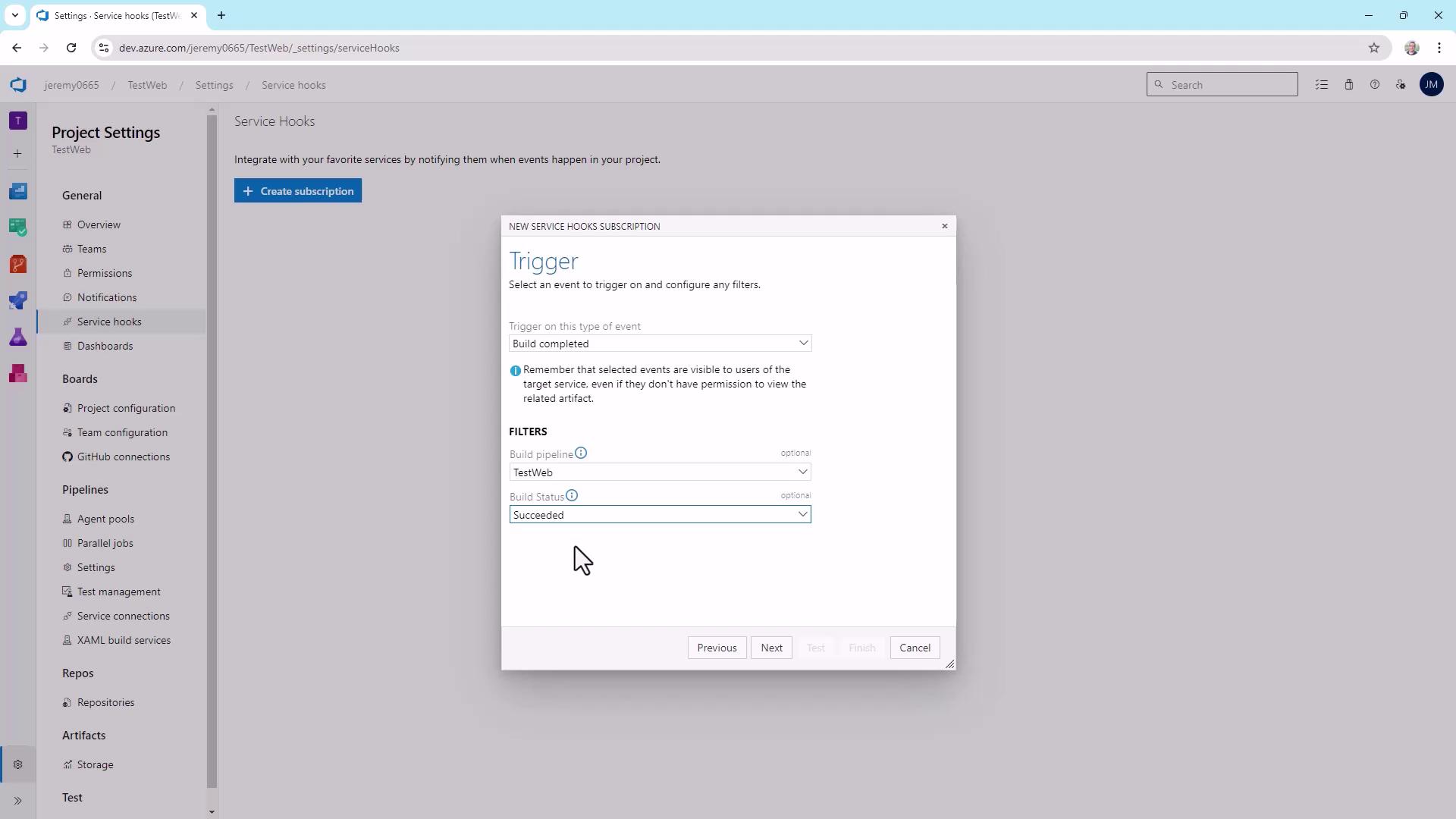Viewport: 1456px width, 819px height.
Task: Open Marketplace shopping bag icon
Action: (1348, 85)
